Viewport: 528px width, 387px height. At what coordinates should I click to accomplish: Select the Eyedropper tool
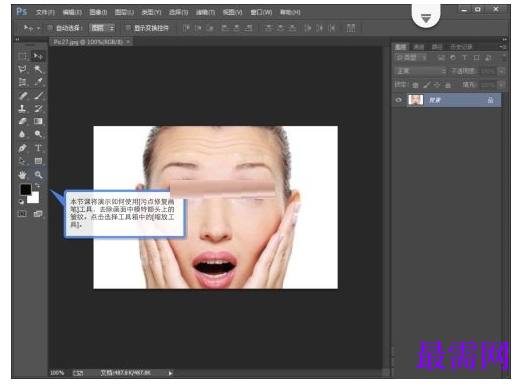click(x=38, y=82)
